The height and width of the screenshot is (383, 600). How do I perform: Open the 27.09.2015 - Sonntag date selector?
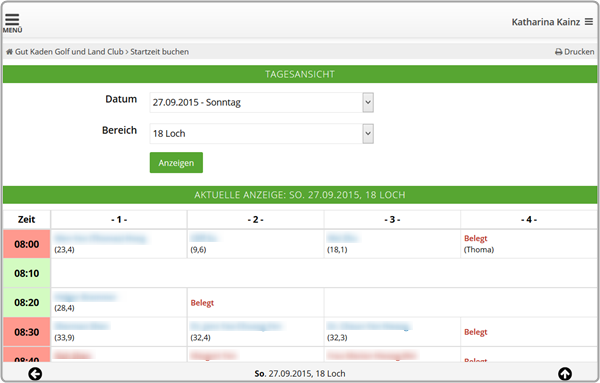click(x=261, y=103)
